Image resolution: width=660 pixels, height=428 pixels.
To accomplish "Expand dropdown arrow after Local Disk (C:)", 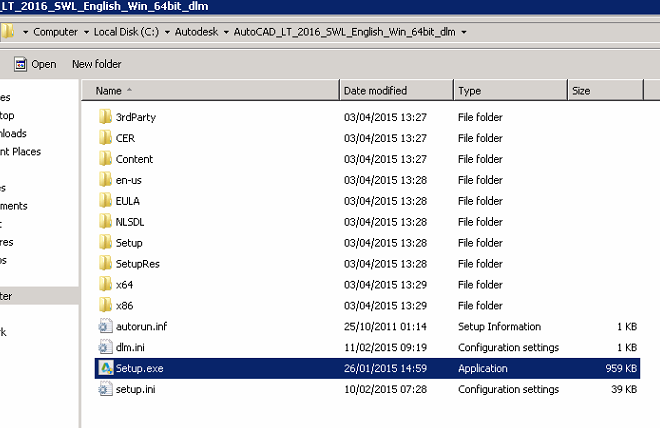I will (x=167, y=32).
